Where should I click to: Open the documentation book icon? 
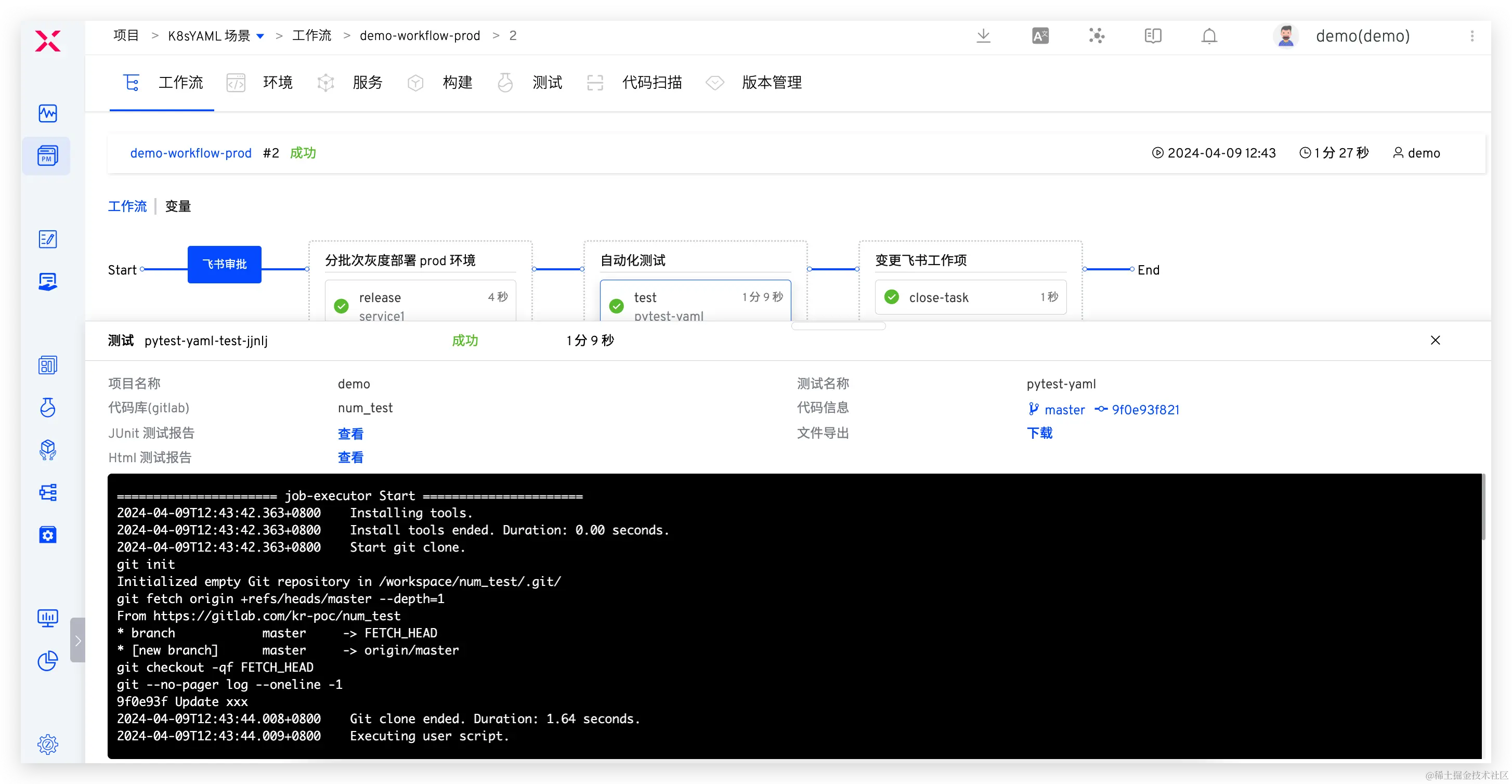coord(1153,36)
